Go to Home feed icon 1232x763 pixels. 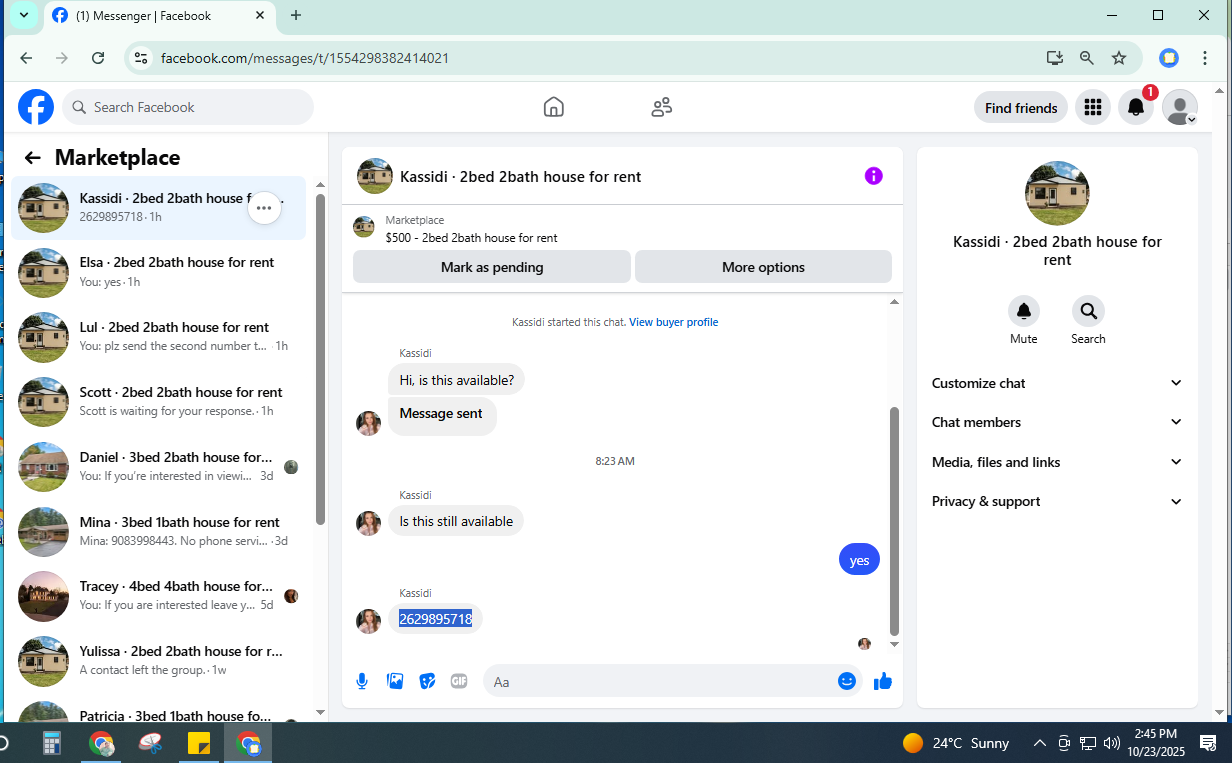[553, 107]
